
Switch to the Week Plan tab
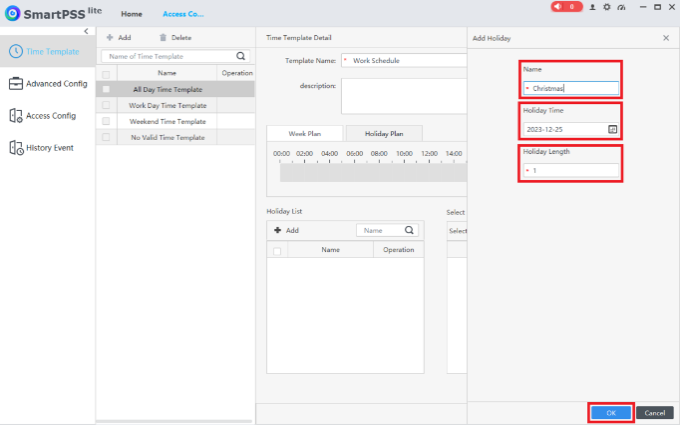click(305, 134)
